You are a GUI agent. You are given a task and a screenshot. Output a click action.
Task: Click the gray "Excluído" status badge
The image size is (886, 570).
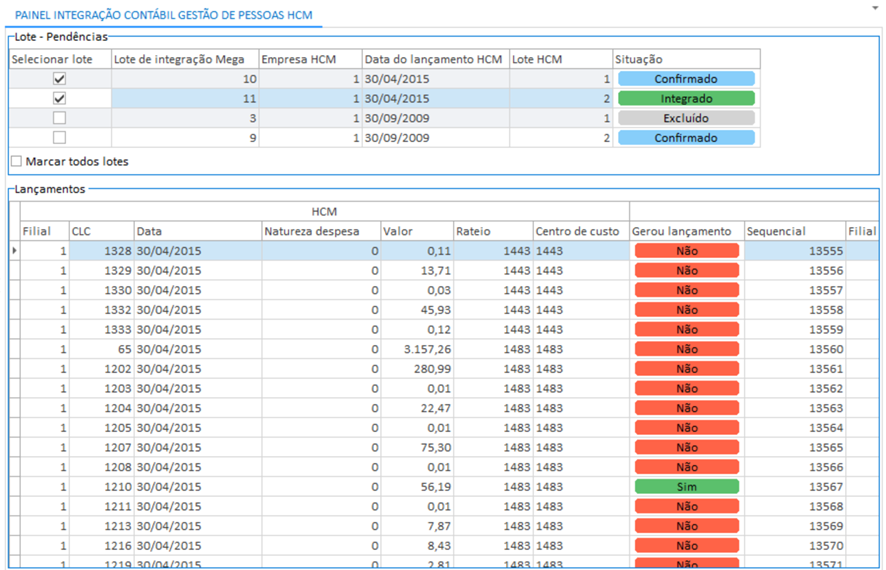[x=686, y=118]
